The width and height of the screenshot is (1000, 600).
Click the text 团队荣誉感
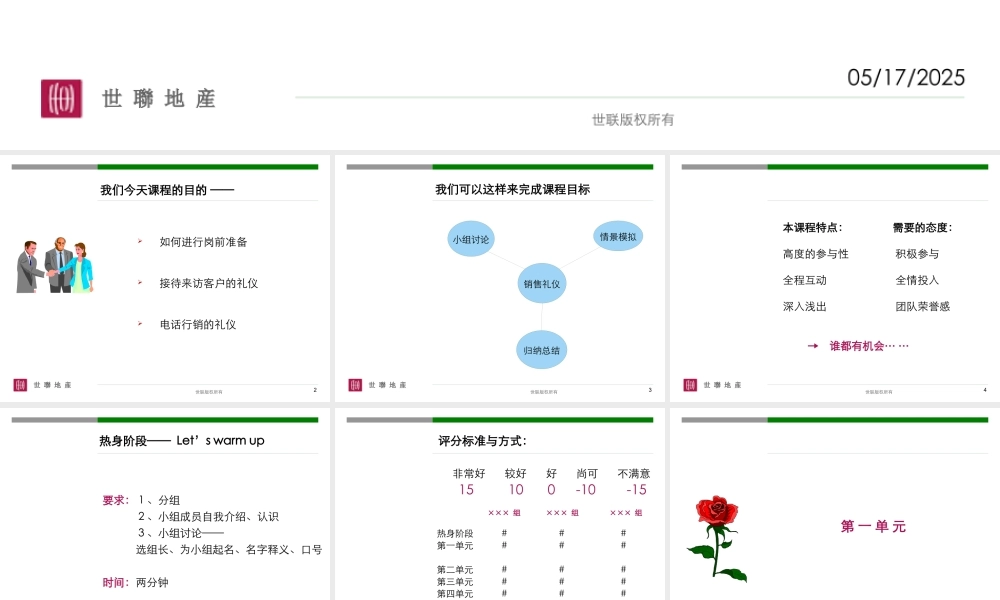tap(923, 307)
